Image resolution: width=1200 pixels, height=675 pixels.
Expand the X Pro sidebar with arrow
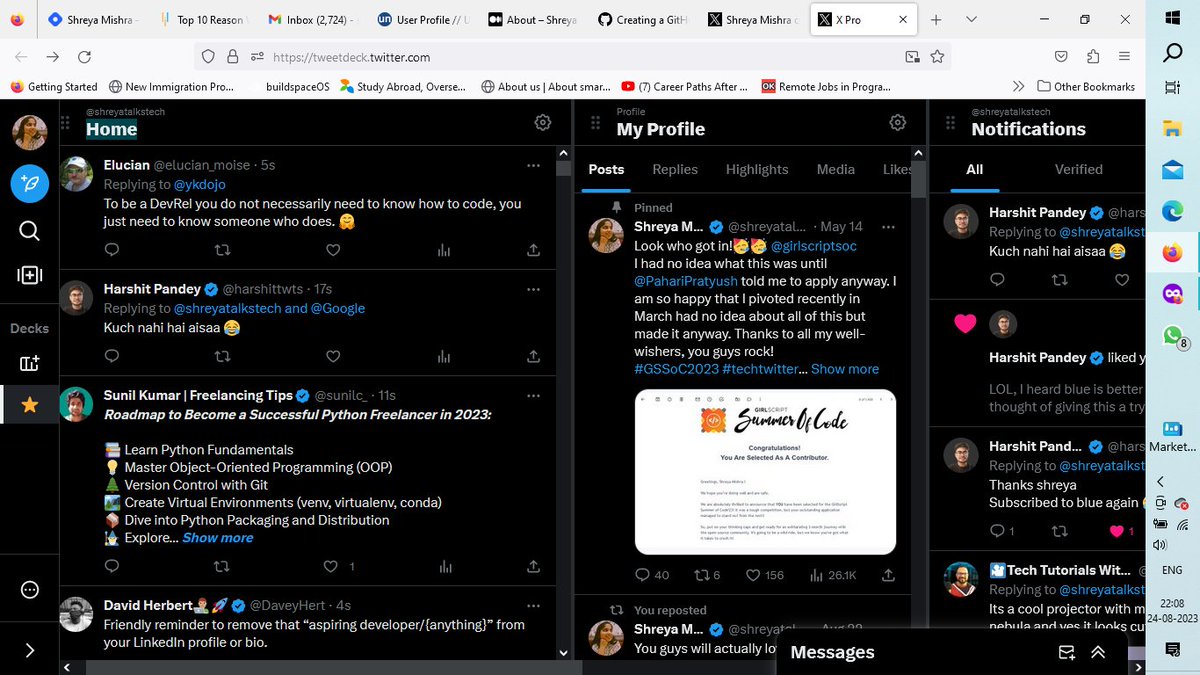pos(29,650)
